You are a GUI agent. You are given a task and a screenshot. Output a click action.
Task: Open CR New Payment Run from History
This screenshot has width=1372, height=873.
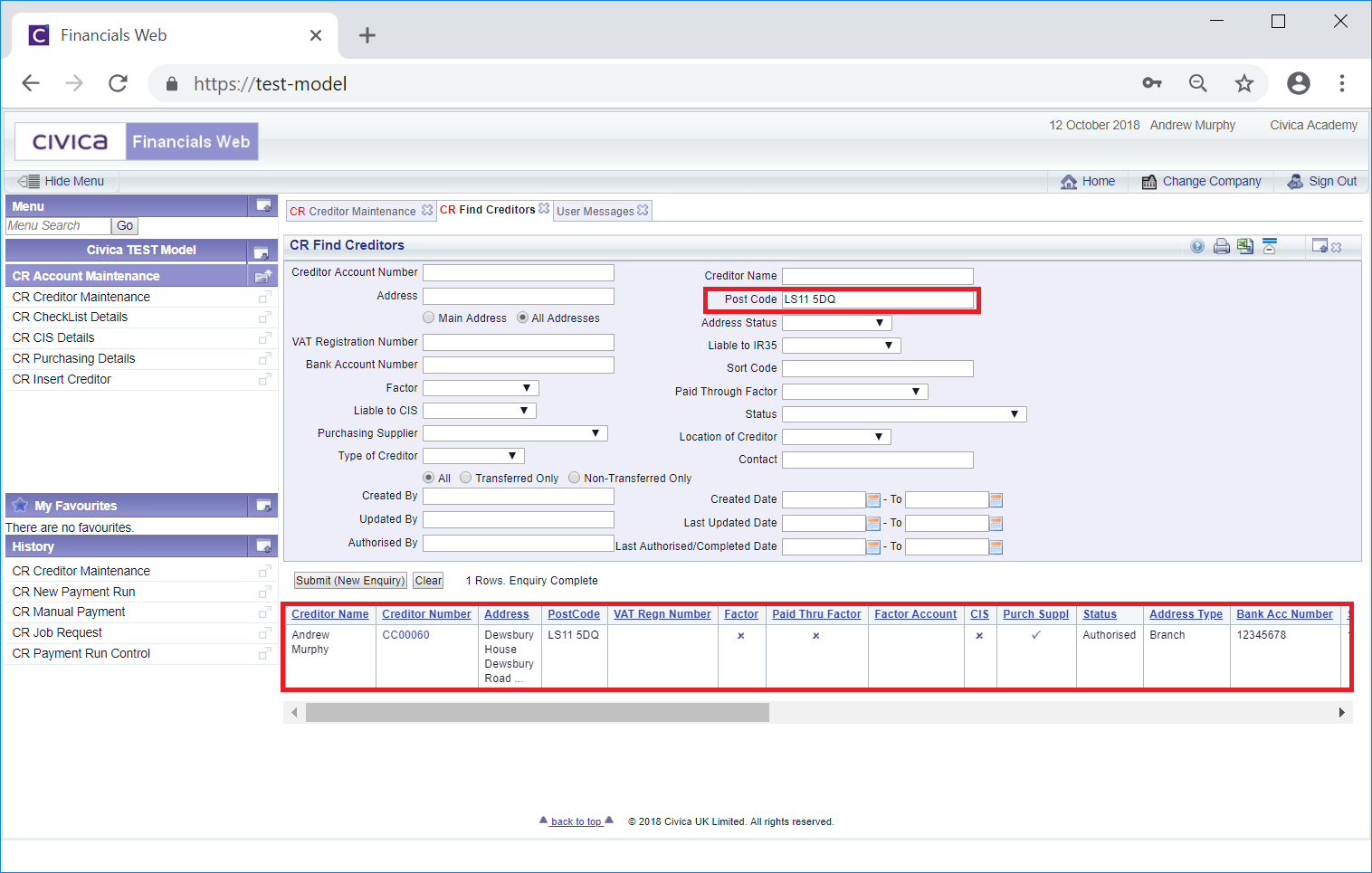(x=74, y=592)
